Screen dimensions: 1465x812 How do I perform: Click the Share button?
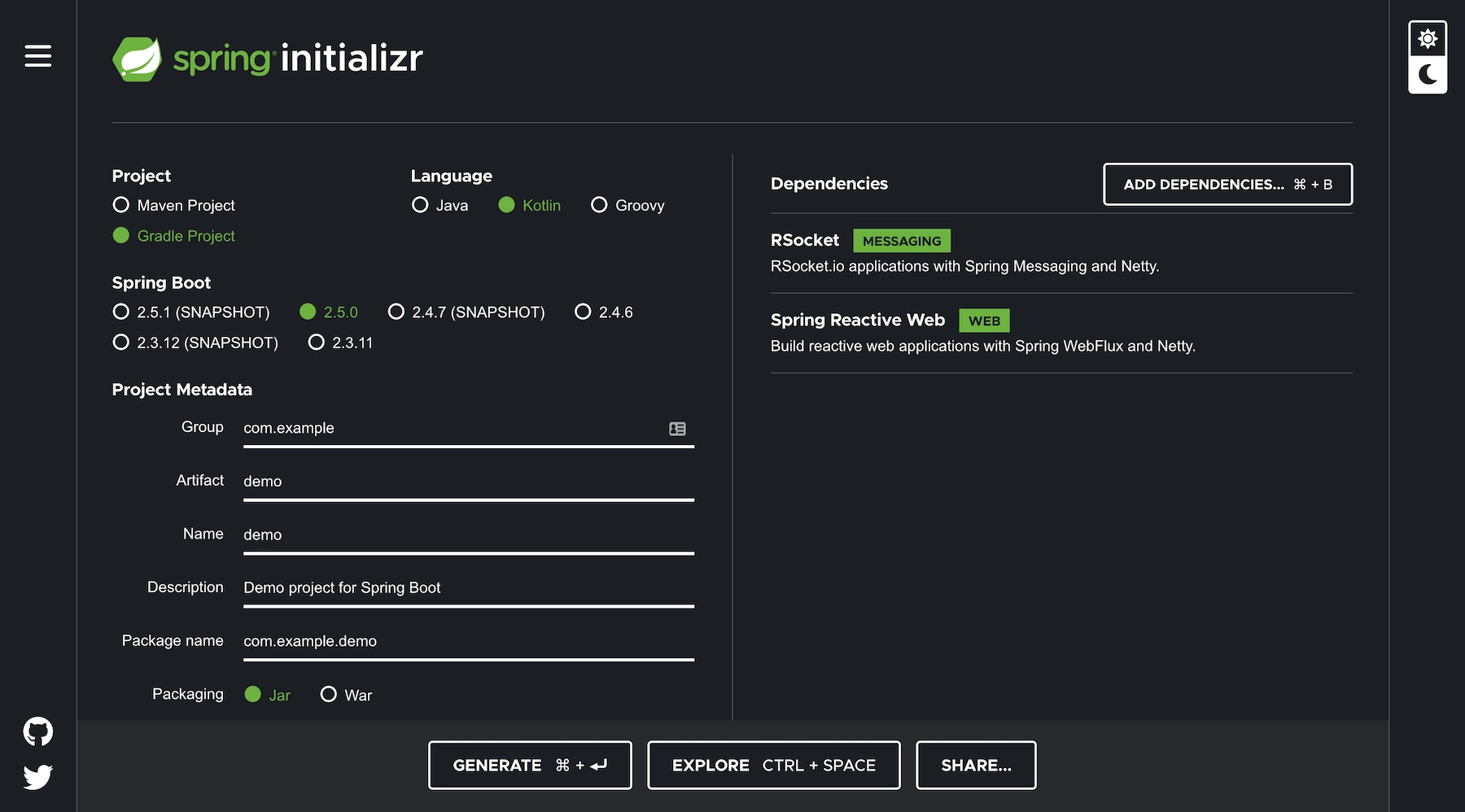coord(976,765)
